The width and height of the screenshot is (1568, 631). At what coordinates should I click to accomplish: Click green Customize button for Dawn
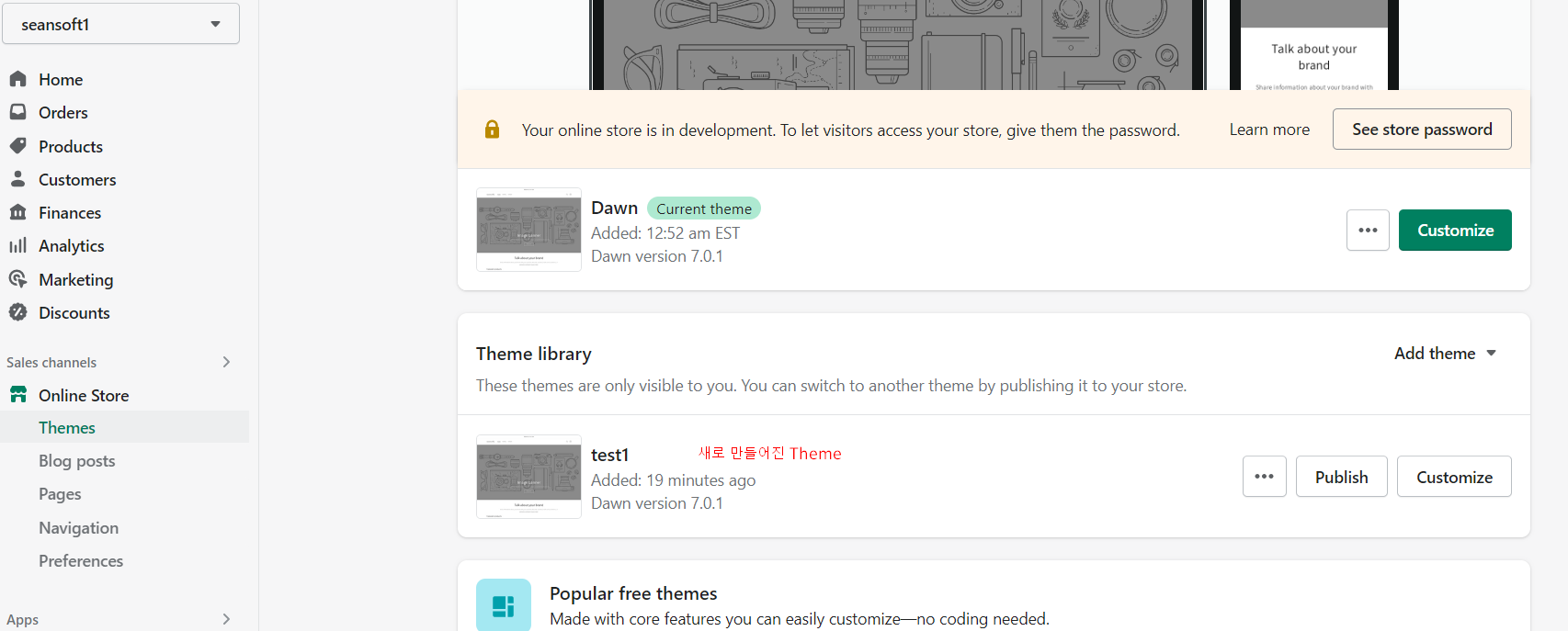pyautogui.click(x=1455, y=231)
